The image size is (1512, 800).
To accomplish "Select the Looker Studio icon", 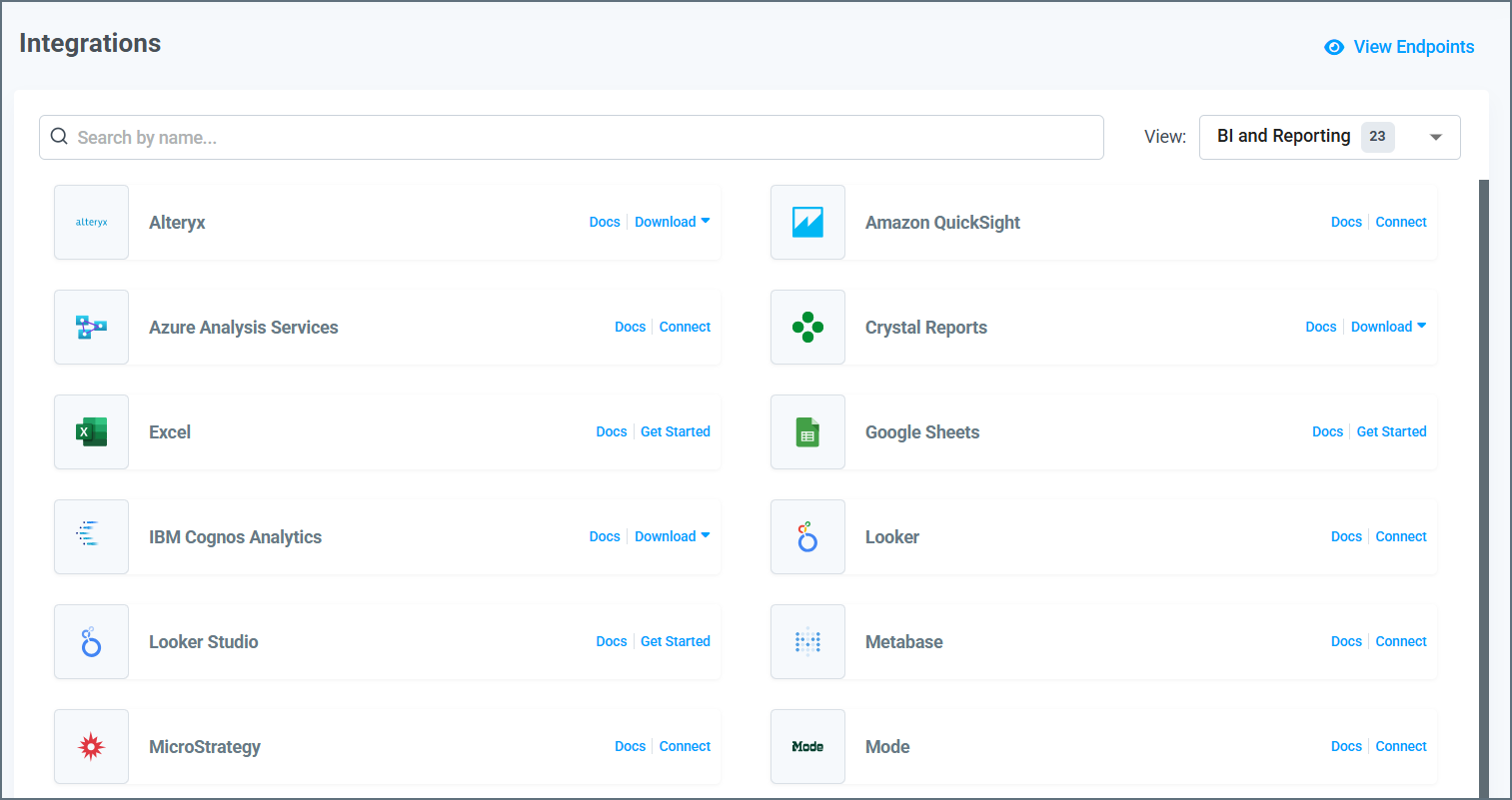I will pyautogui.click(x=91, y=641).
